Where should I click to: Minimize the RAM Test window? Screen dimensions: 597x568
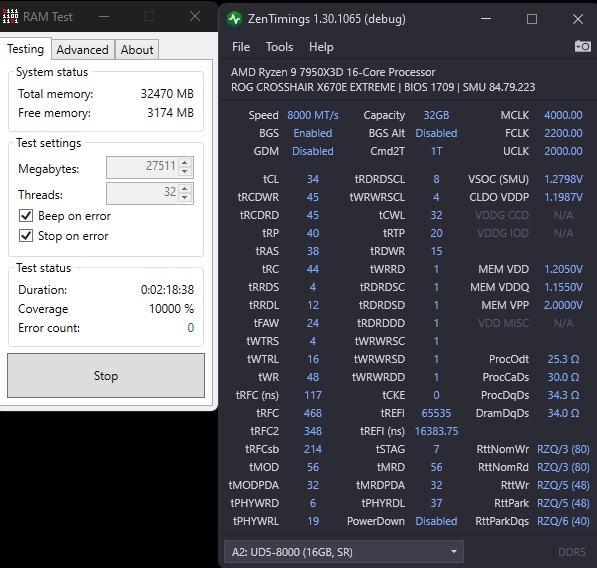coord(104,16)
